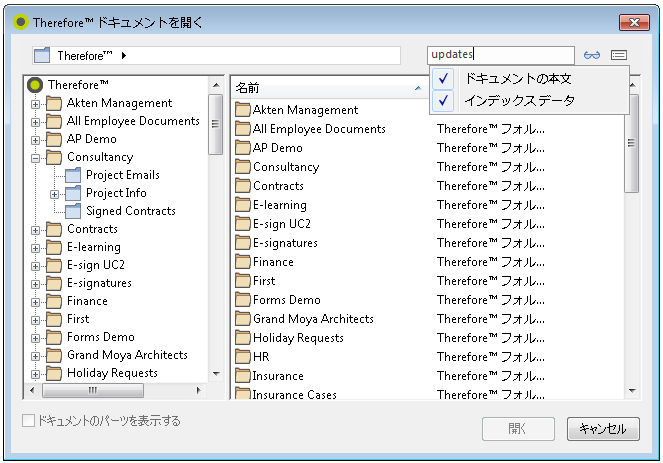Image resolution: width=663 pixels, height=463 pixels.
Task: Click breadcrumb arrow after Therefore™
Action: pyautogui.click(x=123, y=55)
